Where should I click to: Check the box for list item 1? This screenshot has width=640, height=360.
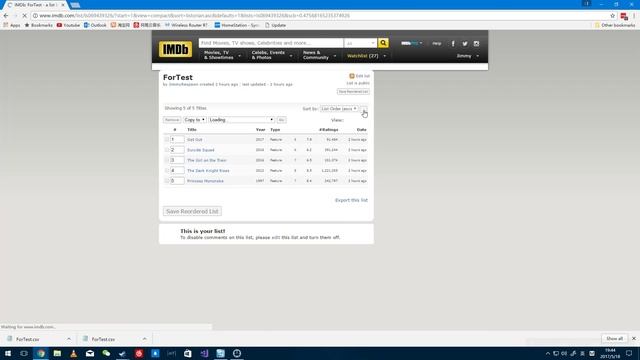point(167,140)
